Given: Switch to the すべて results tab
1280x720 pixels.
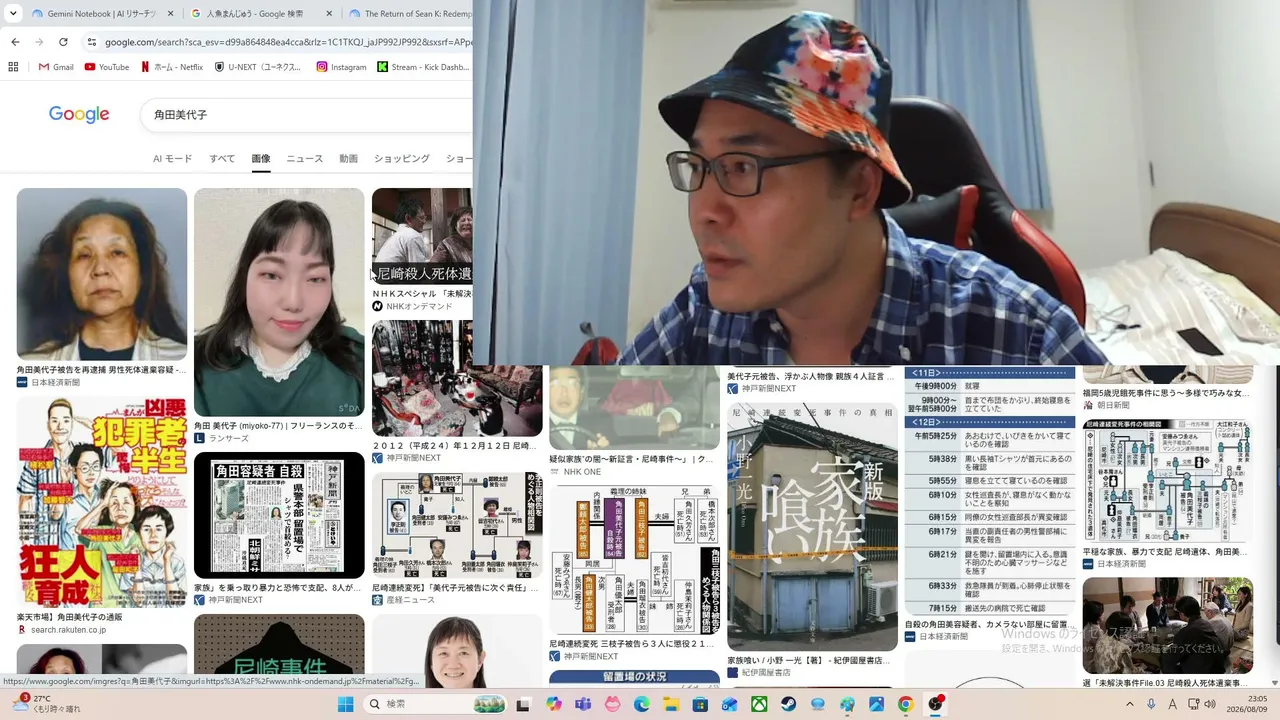Looking at the screenshot, I should [222, 159].
